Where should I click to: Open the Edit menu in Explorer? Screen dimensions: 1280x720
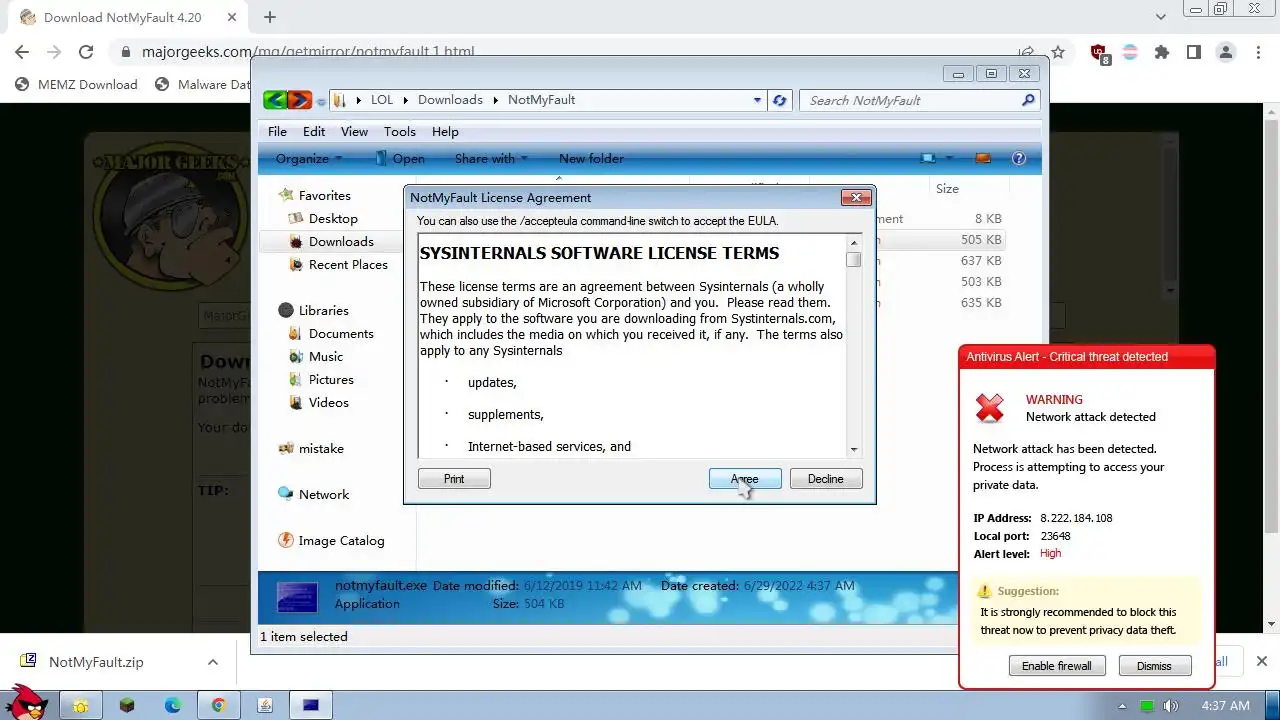pyautogui.click(x=314, y=131)
